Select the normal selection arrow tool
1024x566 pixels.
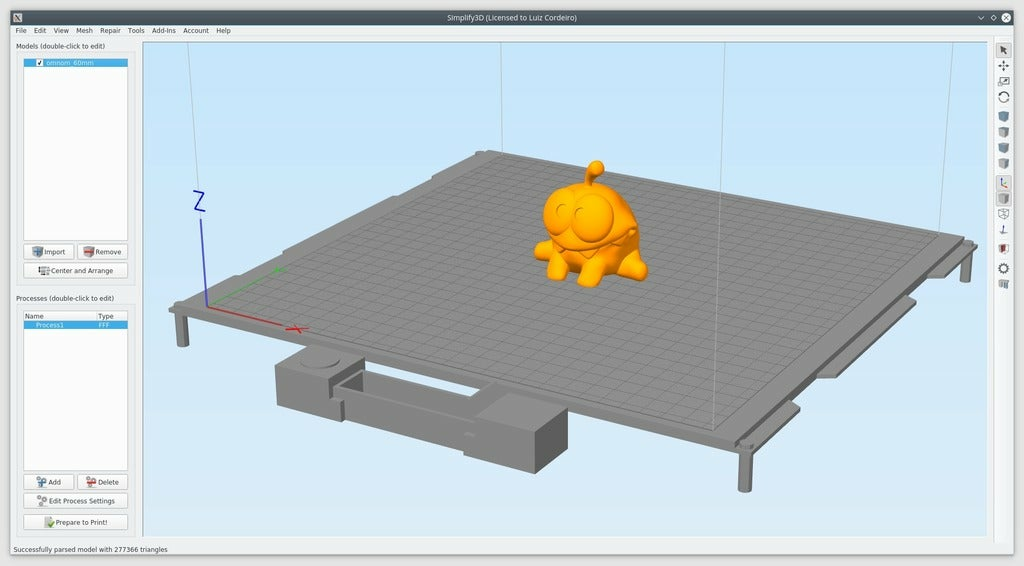1004,50
